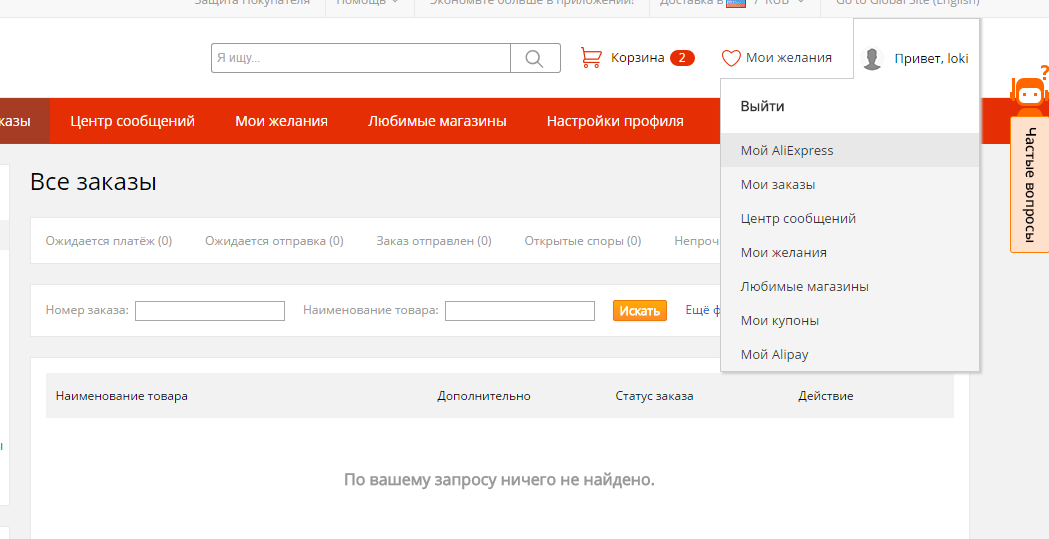Select 'Выйти' to log out
Viewport: 1049px width, 539px height.
[762, 106]
